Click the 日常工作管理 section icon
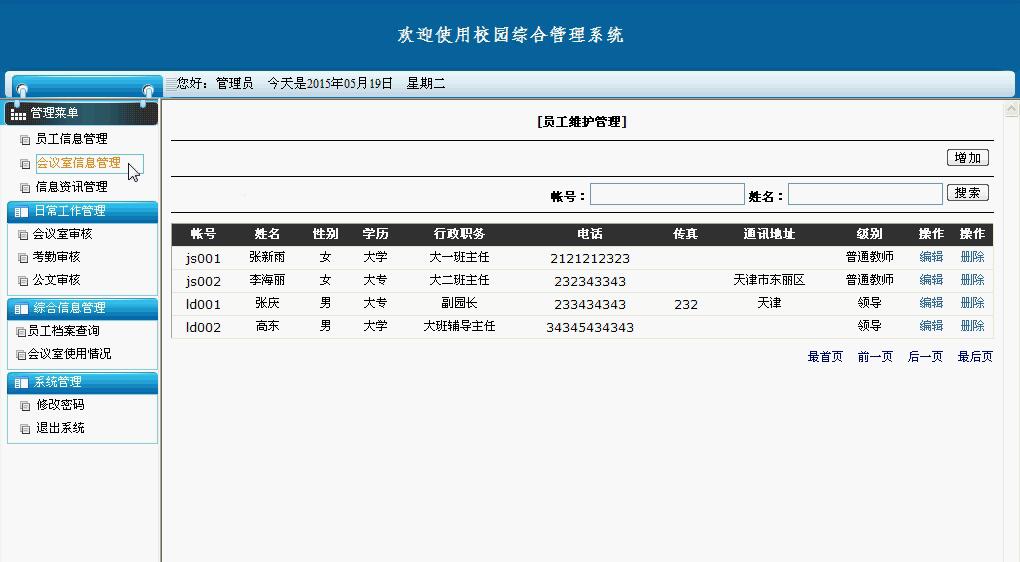 (21, 211)
